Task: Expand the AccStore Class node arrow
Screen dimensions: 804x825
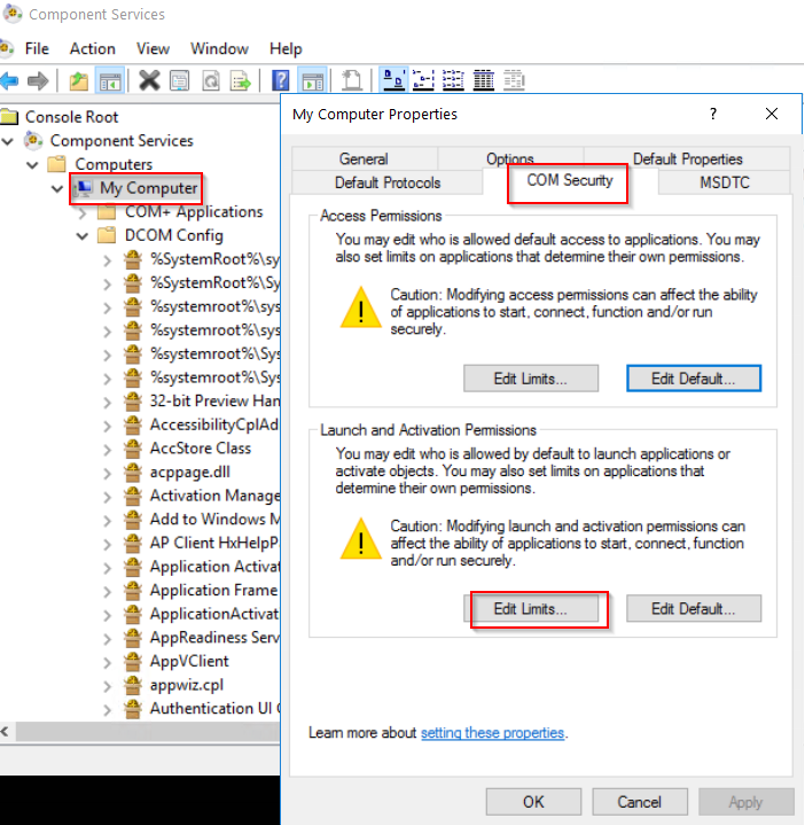Action: (x=107, y=450)
